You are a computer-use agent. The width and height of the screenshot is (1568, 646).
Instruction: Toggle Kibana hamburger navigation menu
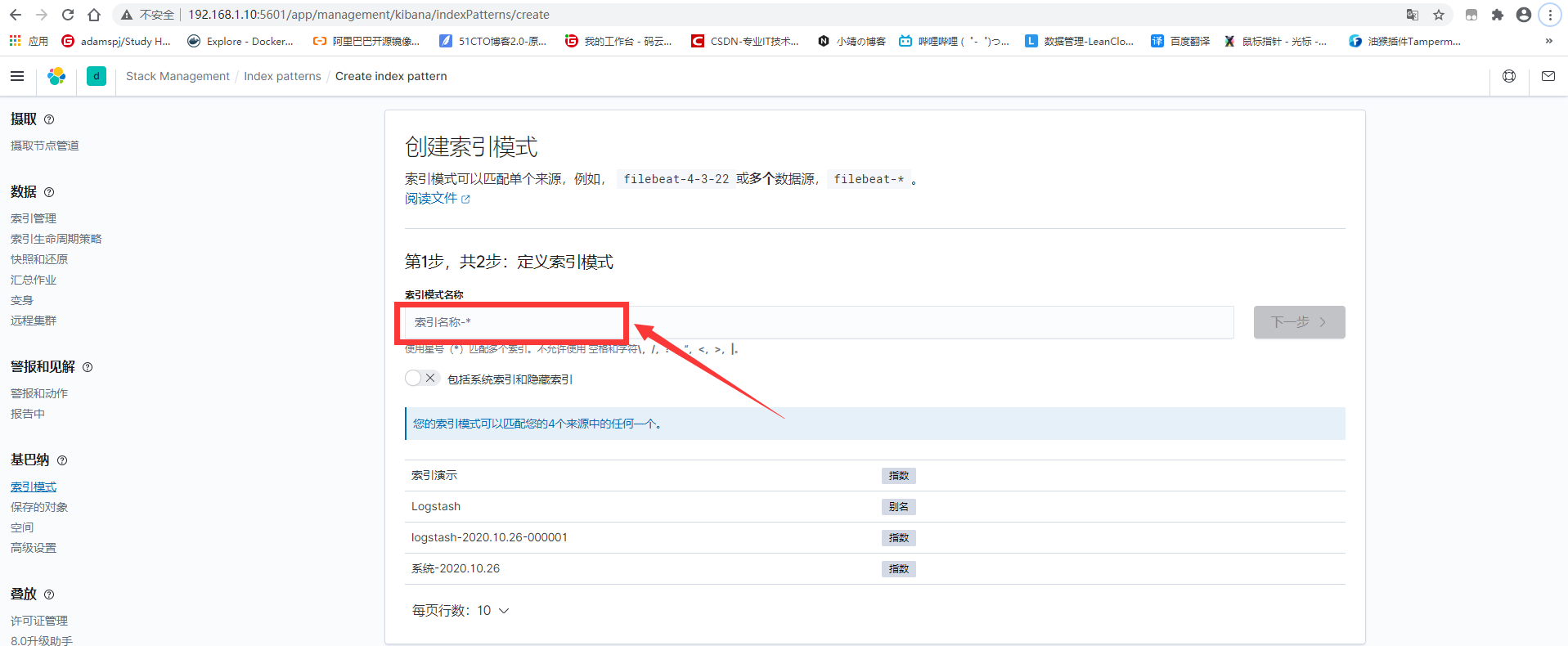(17, 76)
